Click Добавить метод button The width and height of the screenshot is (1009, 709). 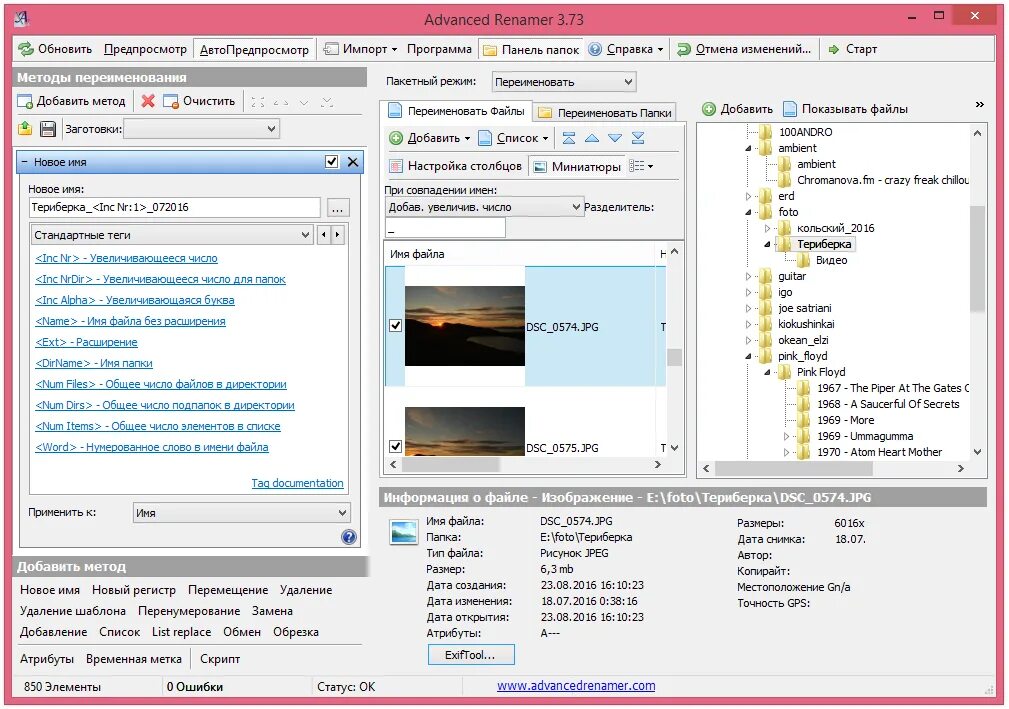point(72,101)
